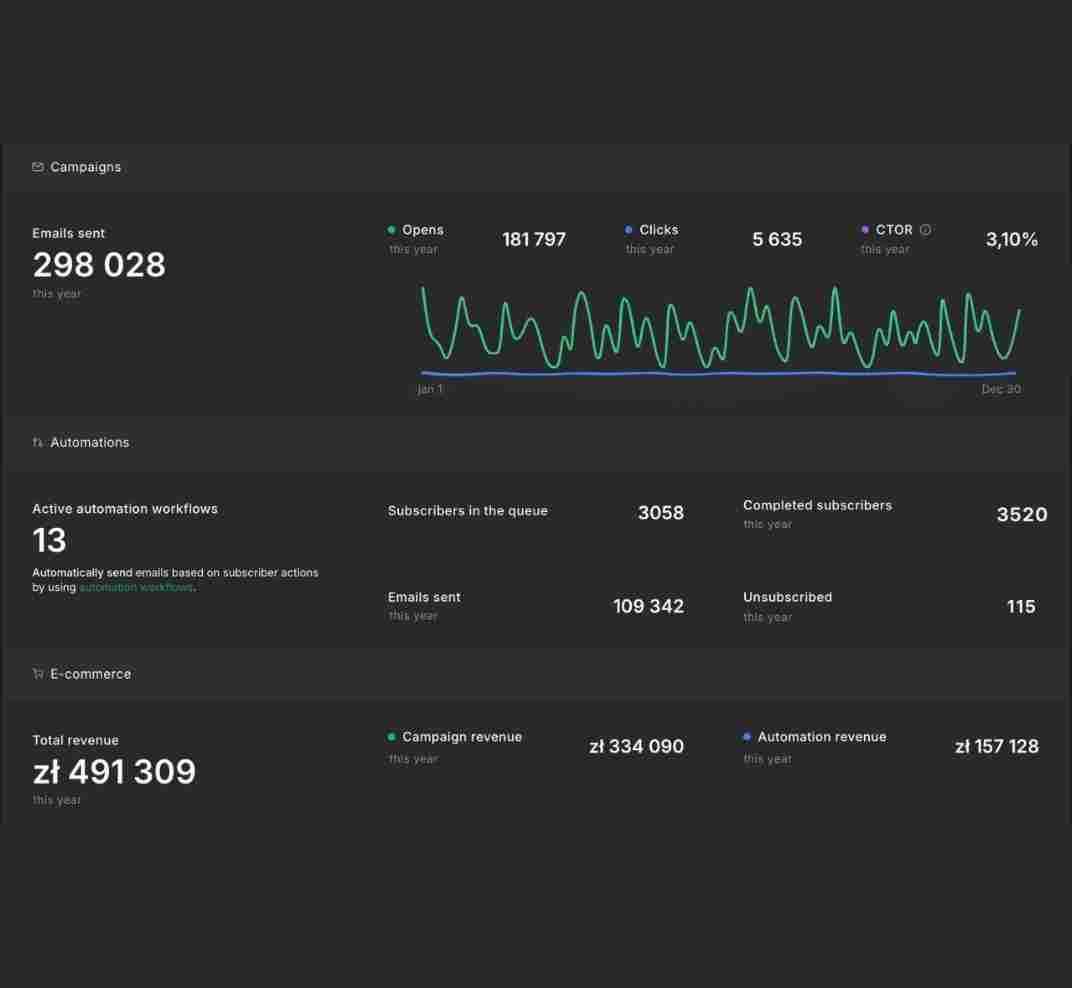Click the Automations arrows icon
The height and width of the screenshot is (988, 1072).
click(38, 442)
